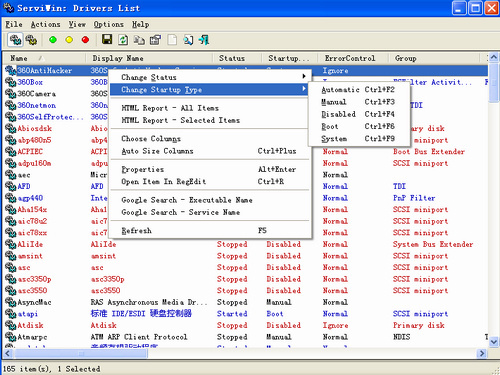Set startup type to System

click(x=359, y=139)
